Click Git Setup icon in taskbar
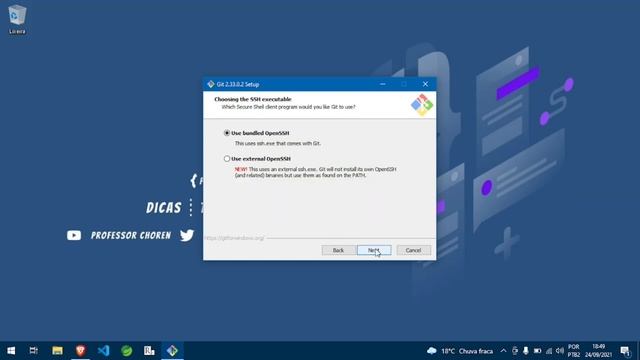 [172, 351]
